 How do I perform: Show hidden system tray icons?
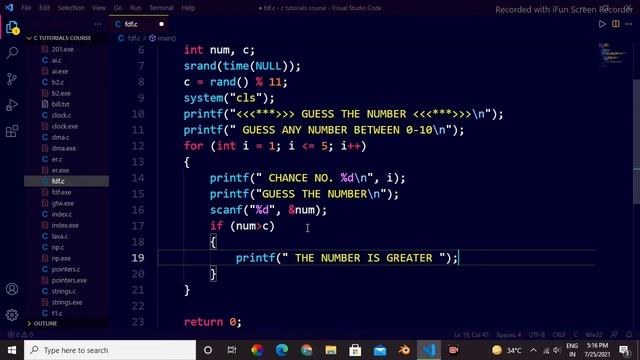point(533,350)
